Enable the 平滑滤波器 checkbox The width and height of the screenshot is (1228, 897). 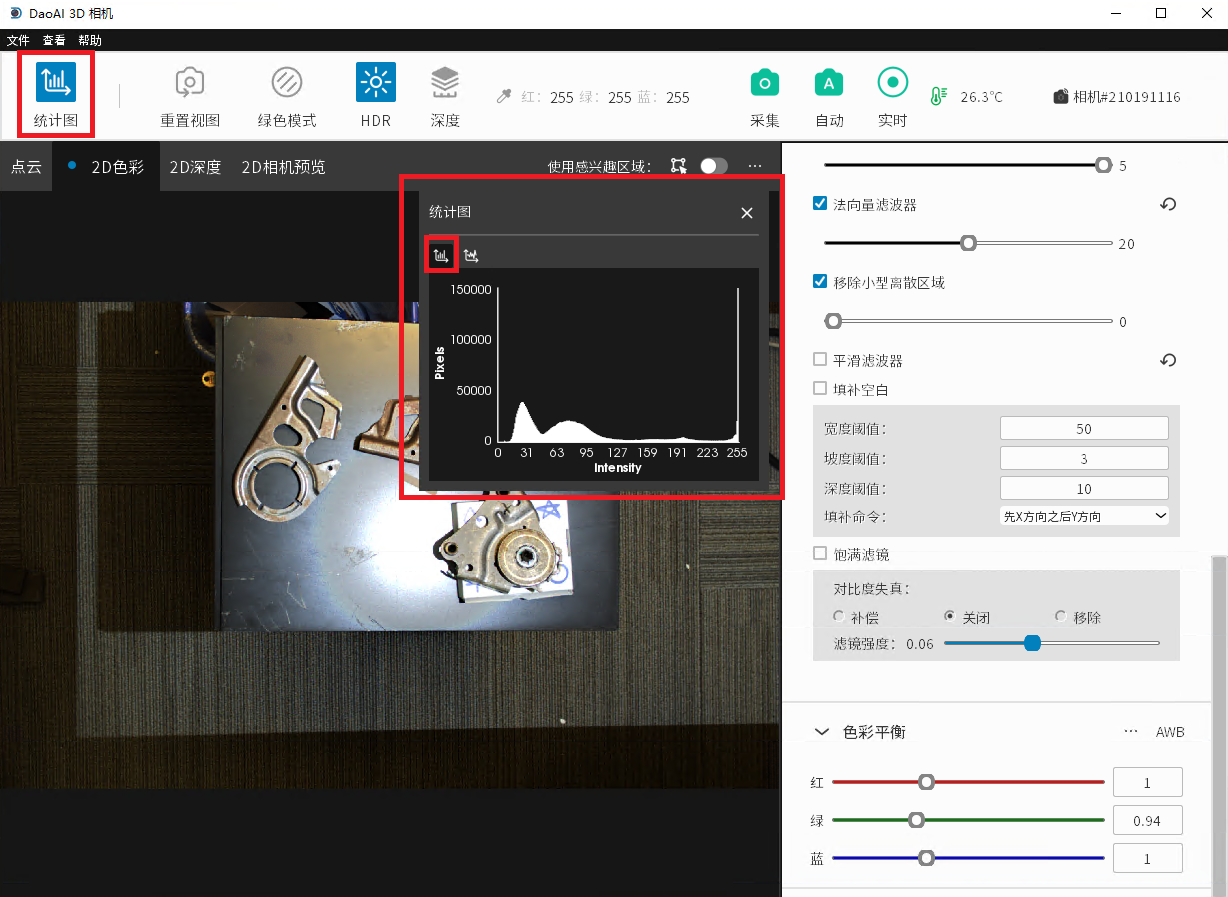820,360
